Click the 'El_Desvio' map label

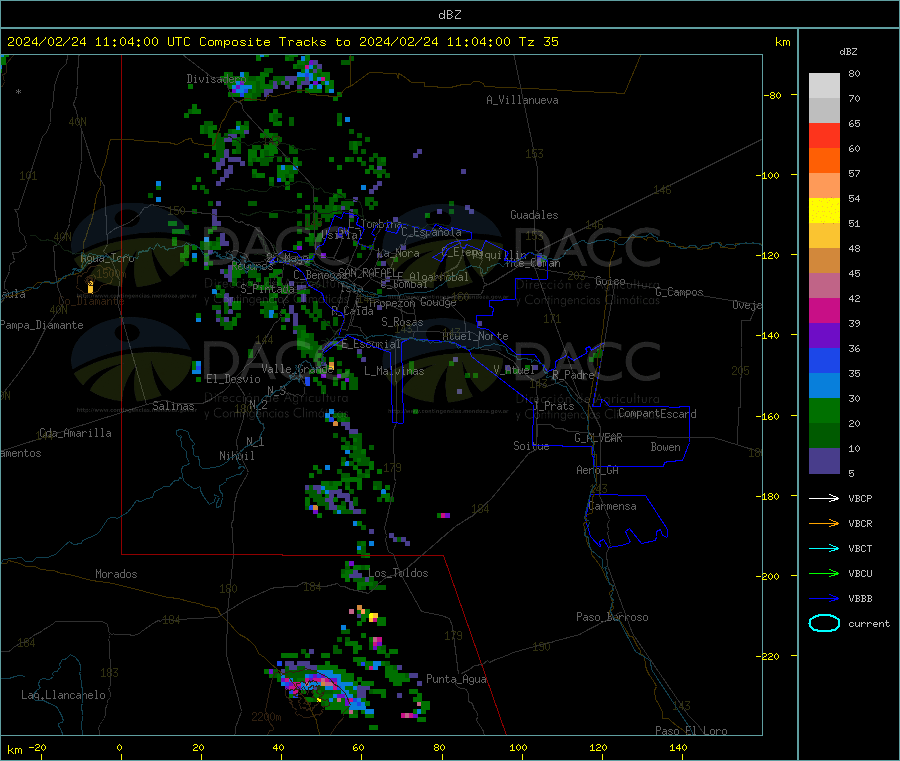click(x=234, y=379)
